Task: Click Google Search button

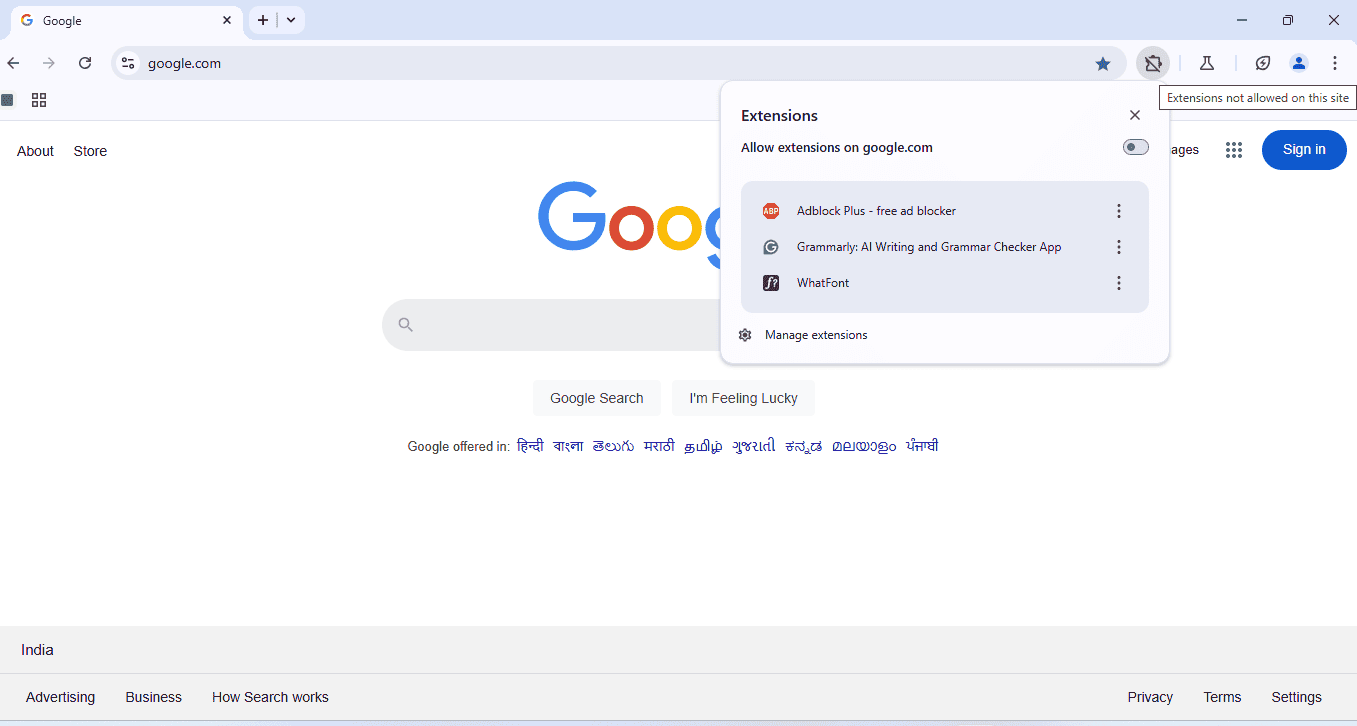Action: [597, 398]
